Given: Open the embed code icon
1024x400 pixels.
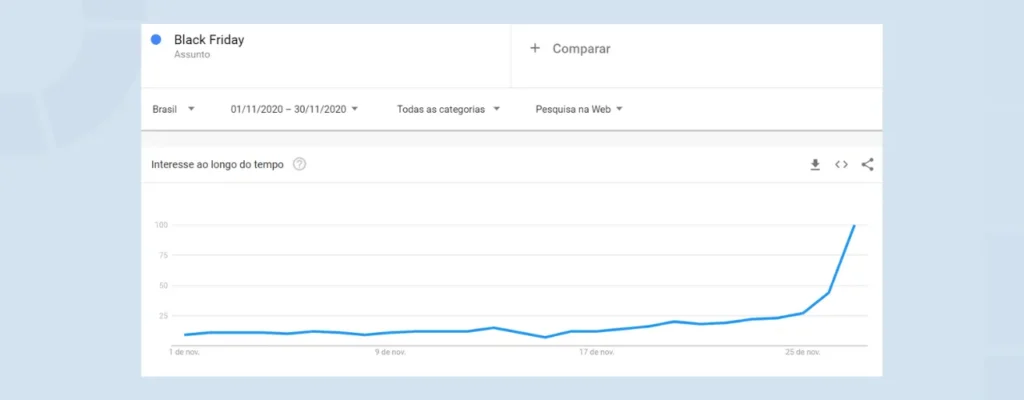Looking at the screenshot, I should pyautogui.click(x=841, y=165).
